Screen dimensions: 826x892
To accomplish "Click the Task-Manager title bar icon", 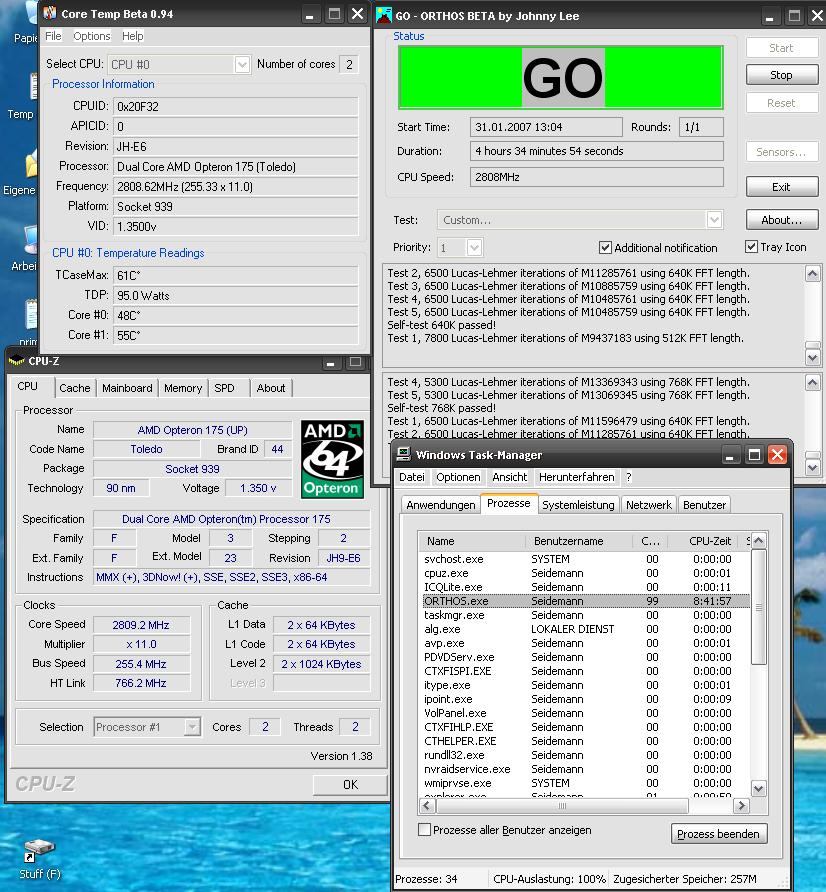I will tap(403, 454).
